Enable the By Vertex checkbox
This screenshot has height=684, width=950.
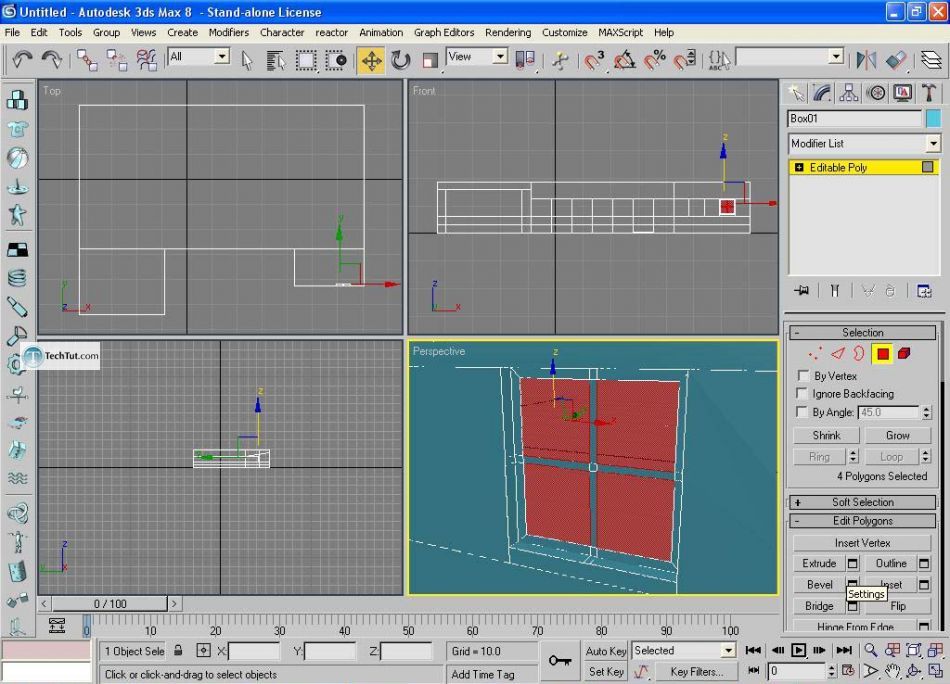coord(803,376)
